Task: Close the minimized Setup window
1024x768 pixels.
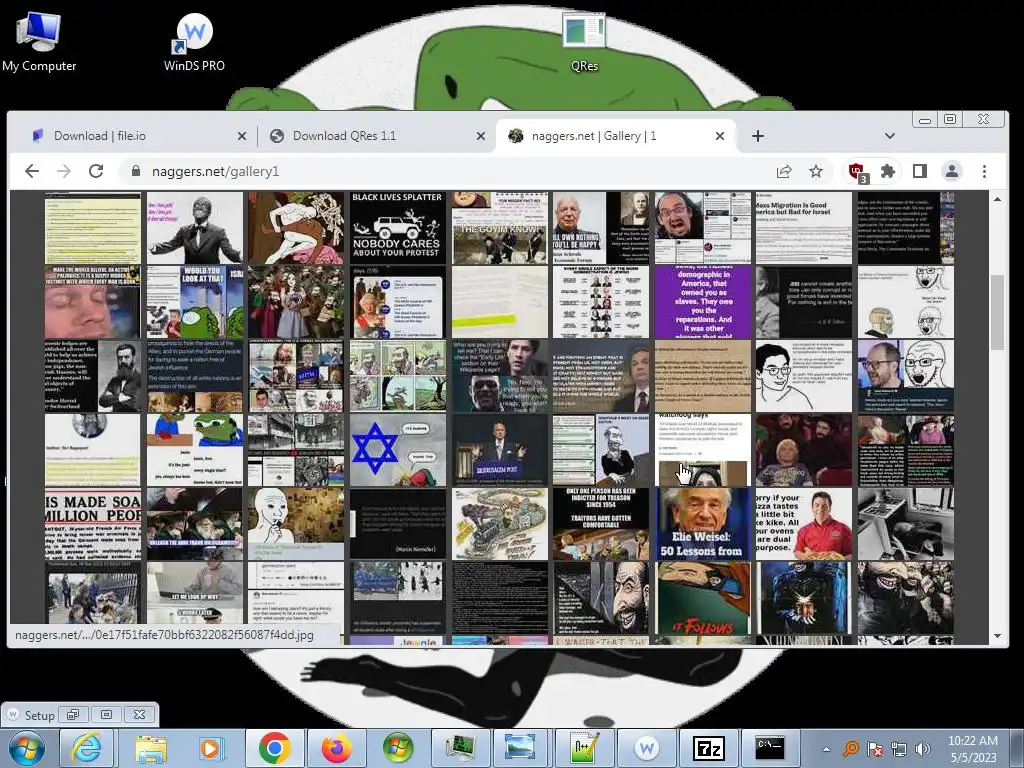Action: click(x=139, y=715)
